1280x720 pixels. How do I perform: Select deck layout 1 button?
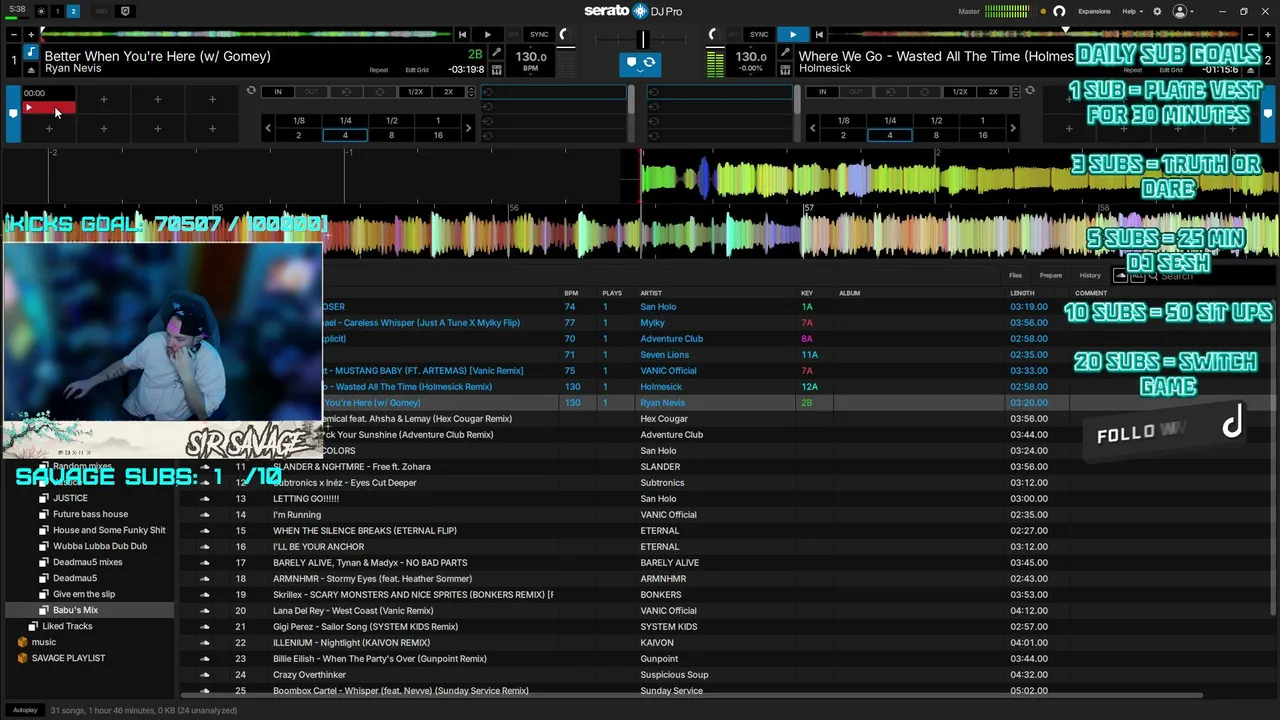(57, 11)
